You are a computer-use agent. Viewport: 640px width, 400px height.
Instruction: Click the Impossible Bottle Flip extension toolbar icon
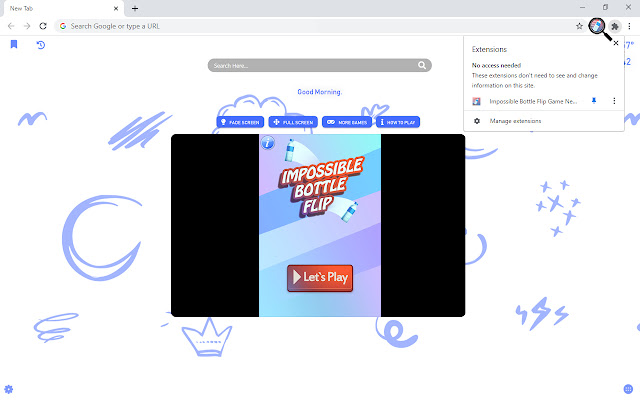pyautogui.click(x=597, y=26)
